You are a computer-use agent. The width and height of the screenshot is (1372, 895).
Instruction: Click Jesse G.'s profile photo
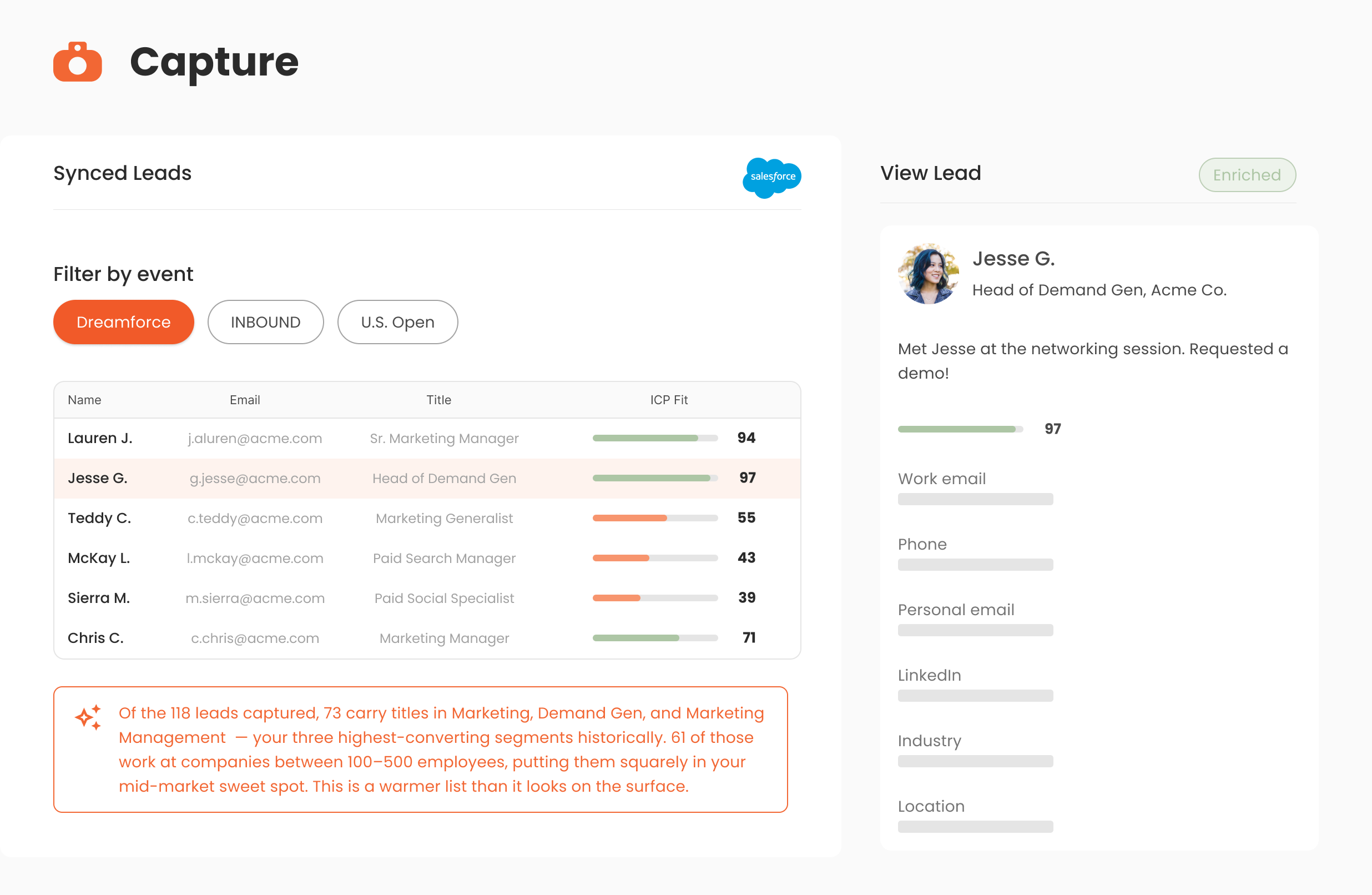[x=928, y=273]
